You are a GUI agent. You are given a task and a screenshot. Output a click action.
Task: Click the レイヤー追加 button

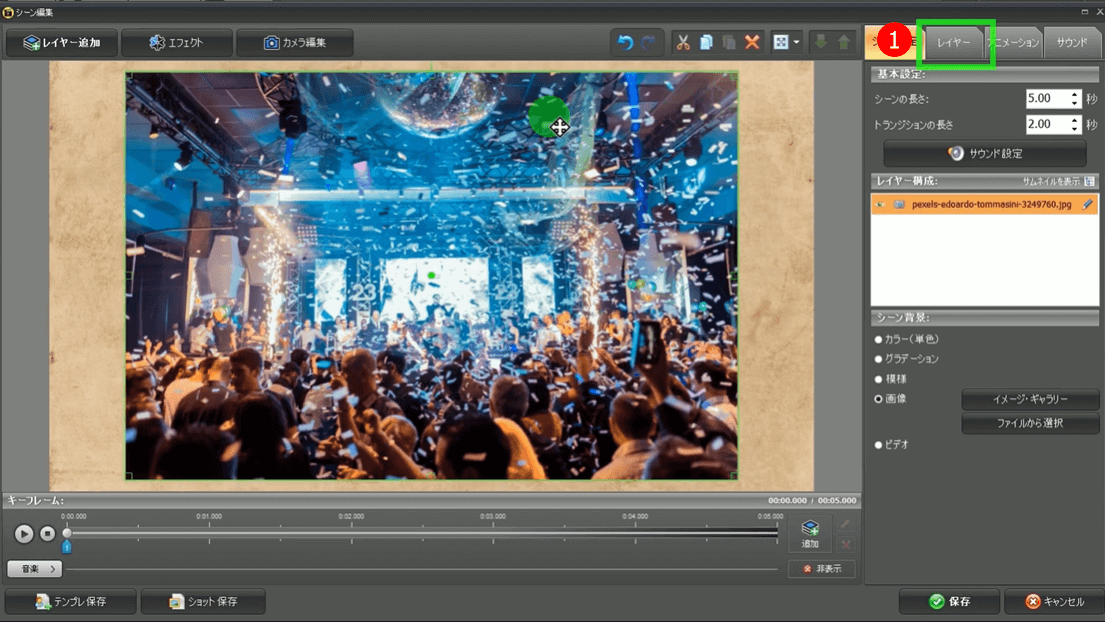[x=62, y=43]
